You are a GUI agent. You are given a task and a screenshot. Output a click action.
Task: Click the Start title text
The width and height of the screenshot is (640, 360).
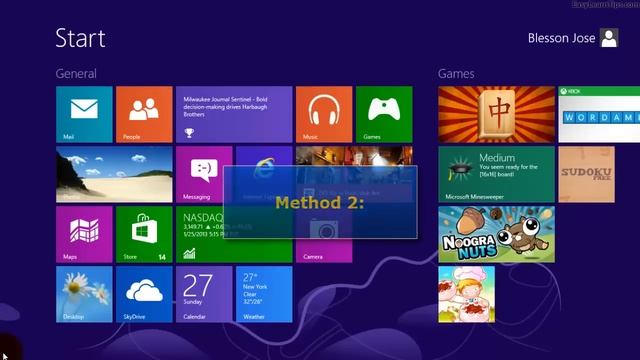point(80,38)
